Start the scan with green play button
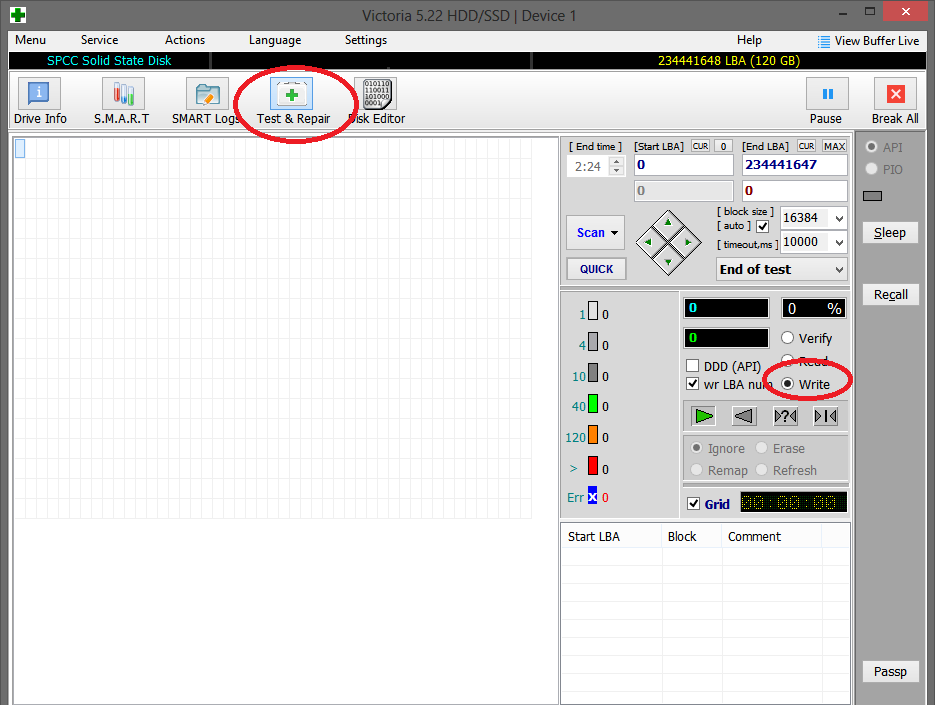 coord(704,416)
